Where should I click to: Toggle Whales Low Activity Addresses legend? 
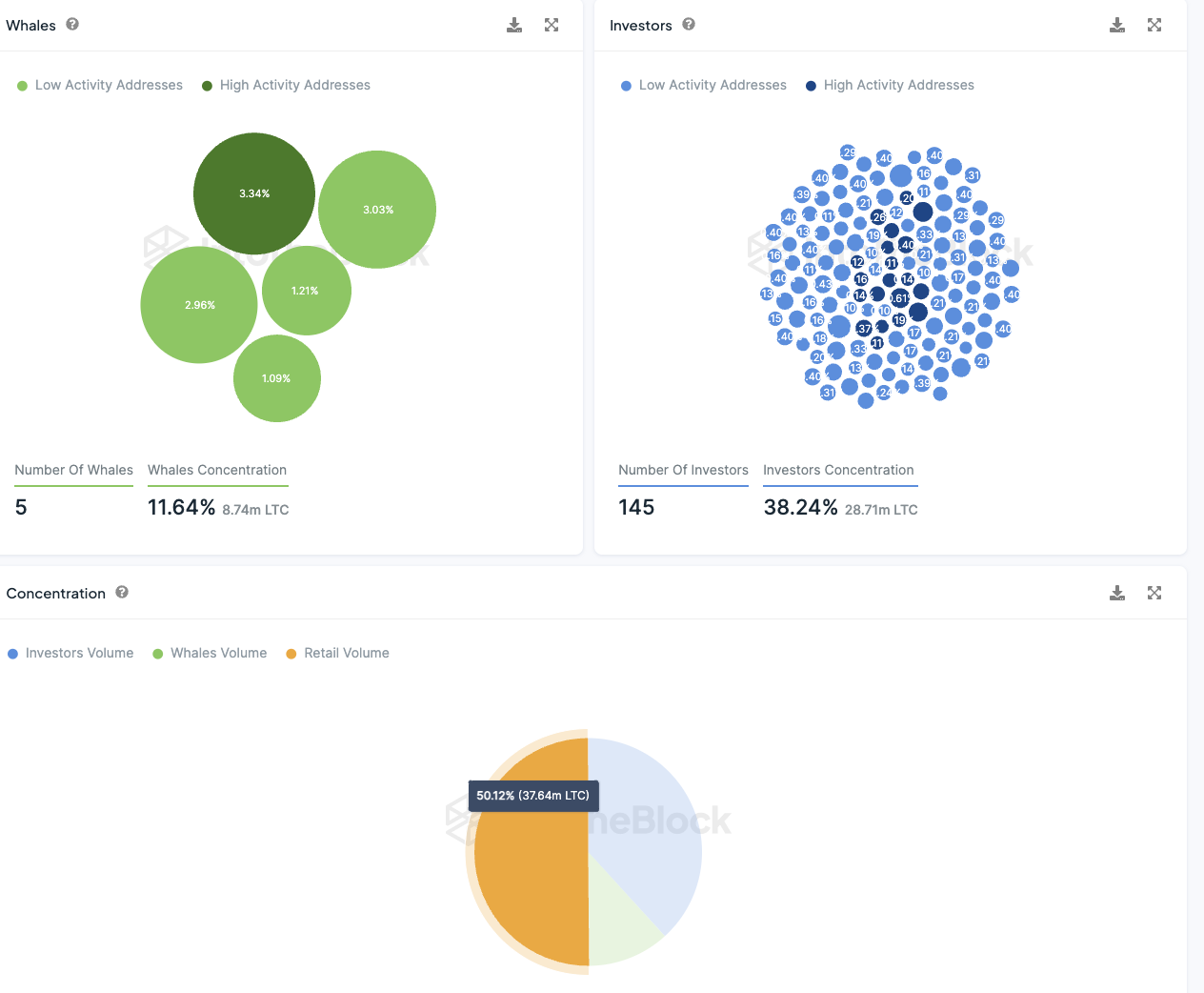point(100,85)
